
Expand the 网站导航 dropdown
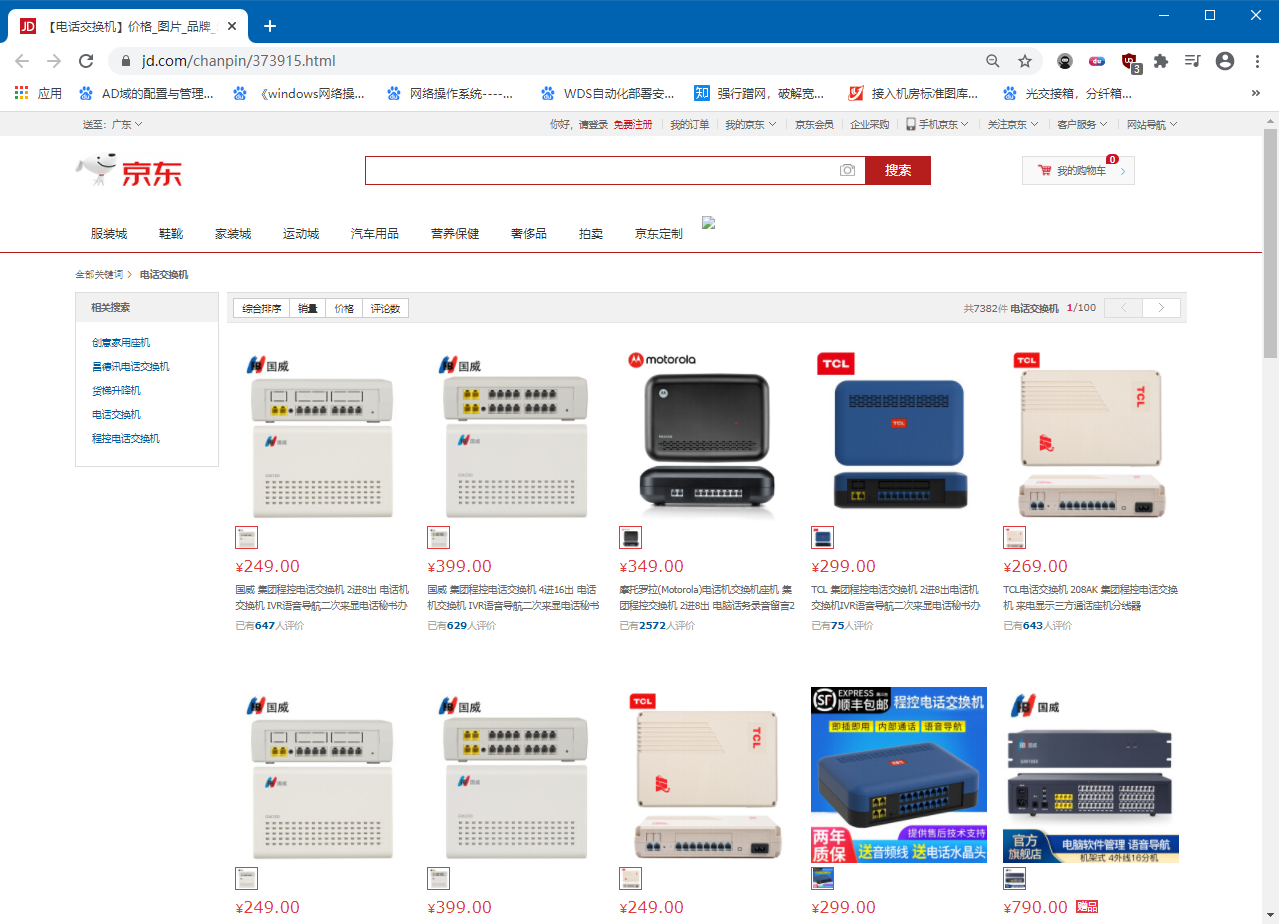coord(1152,125)
